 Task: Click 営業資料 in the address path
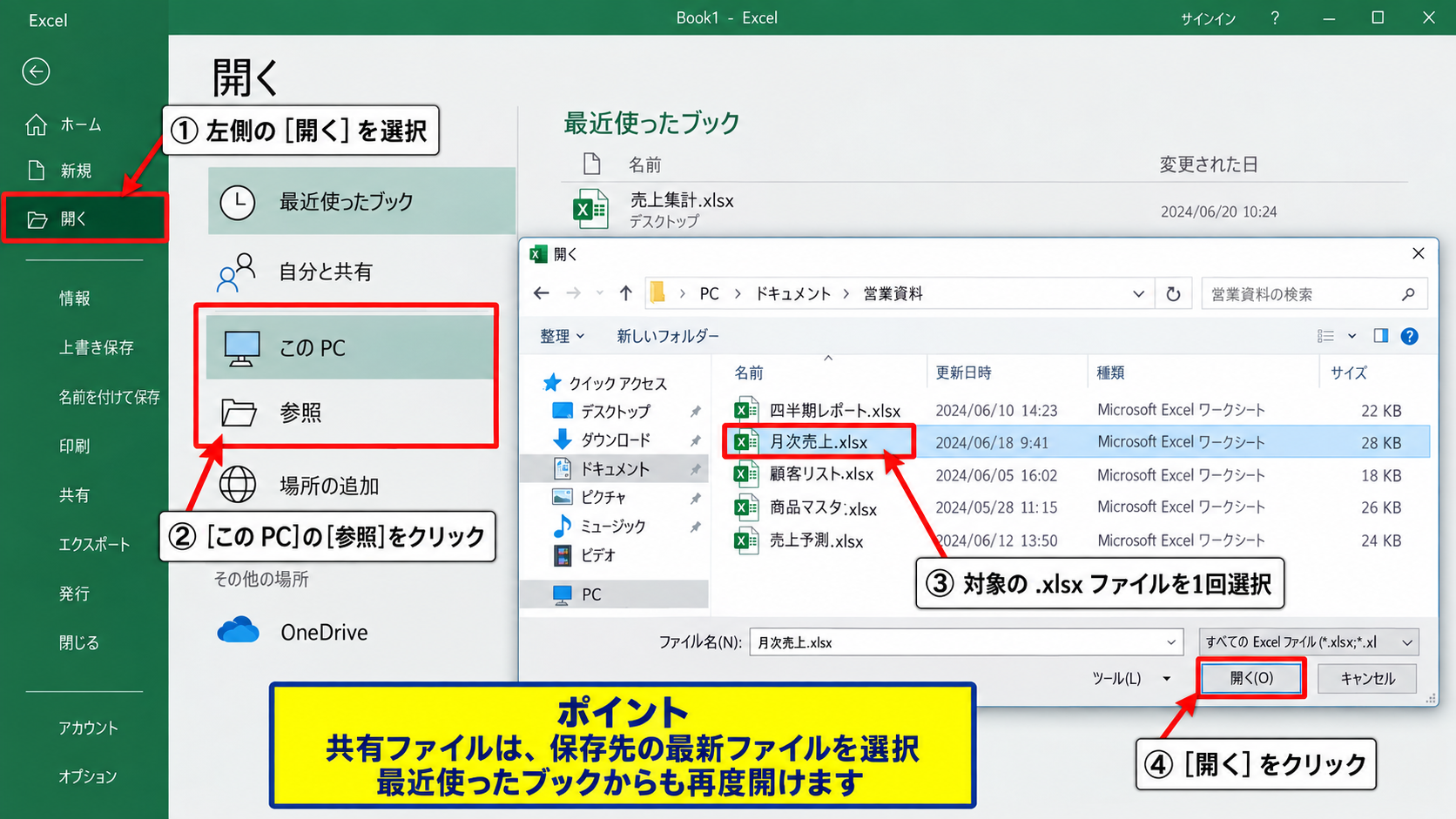(893, 294)
